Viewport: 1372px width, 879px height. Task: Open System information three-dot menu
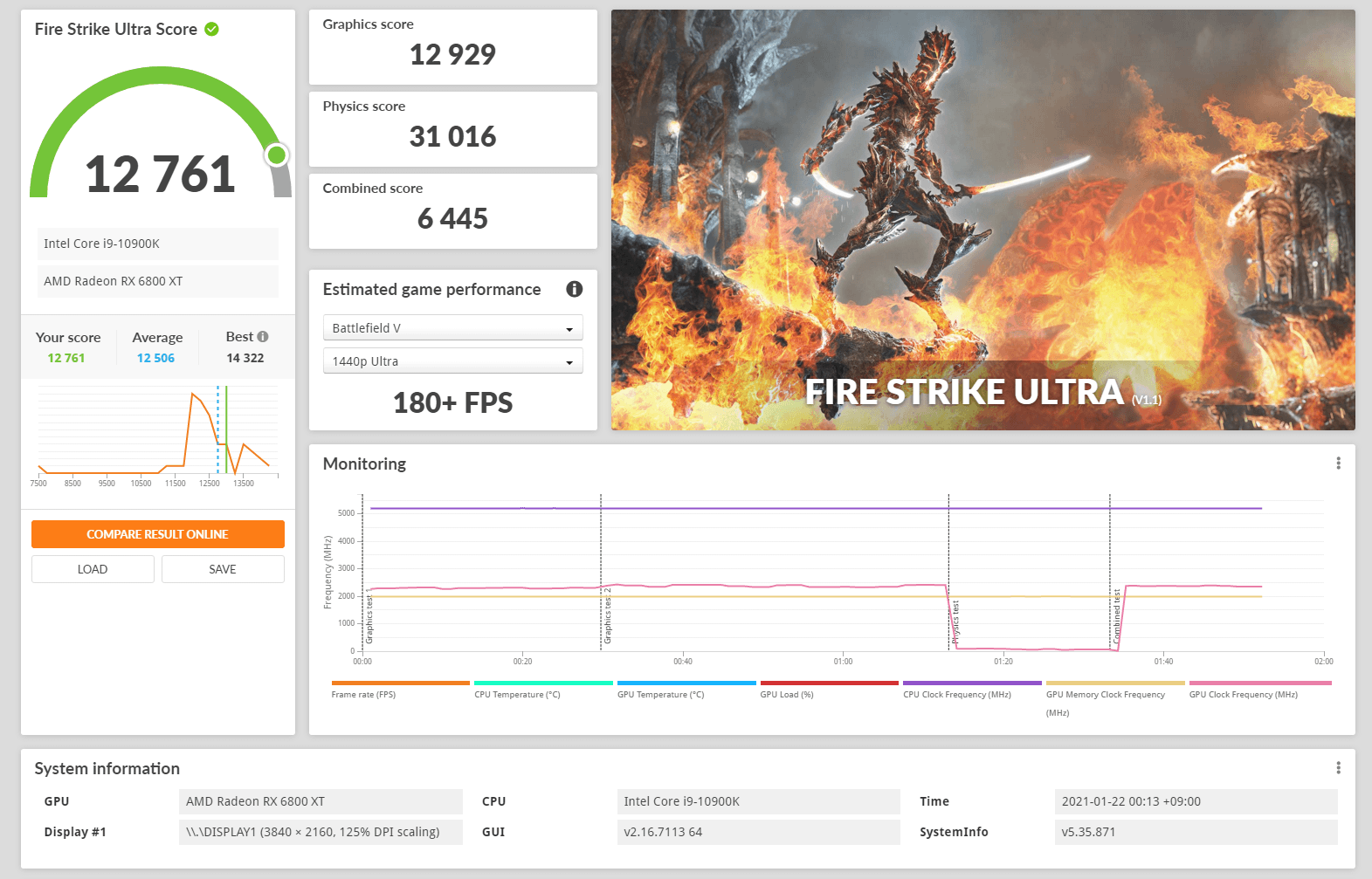[1338, 768]
